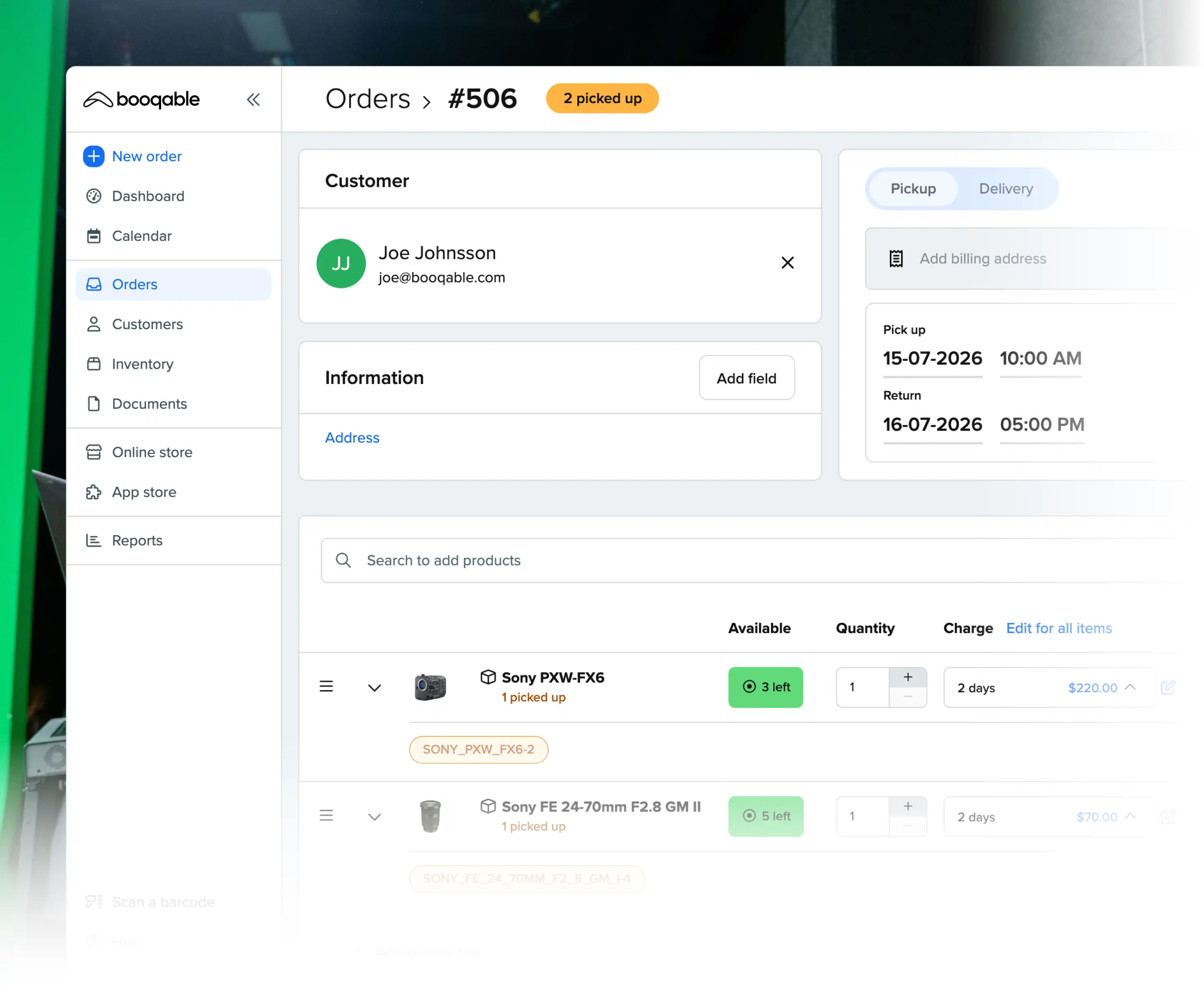Viewport: 1204px width, 990px height.
Task: Open the Inventory section
Action: [x=142, y=364]
